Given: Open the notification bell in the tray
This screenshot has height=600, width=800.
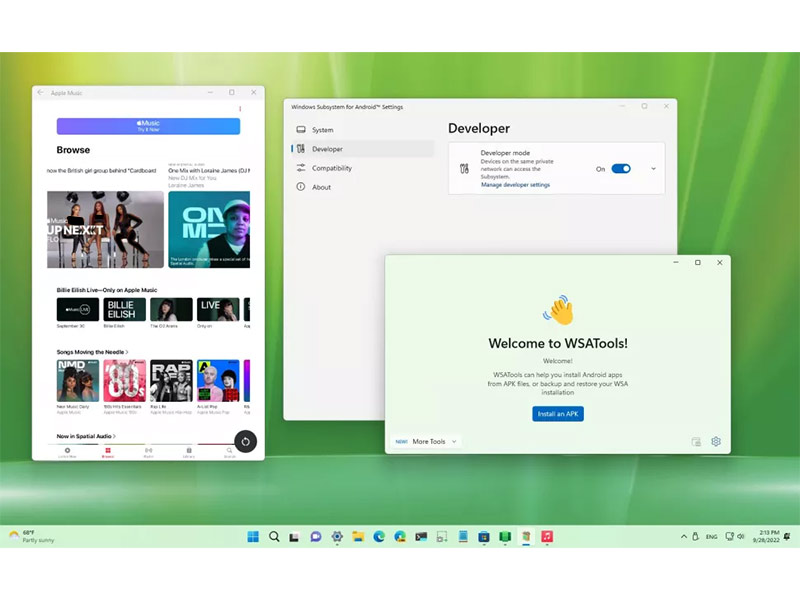Looking at the screenshot, I should [x=787, y=537].
